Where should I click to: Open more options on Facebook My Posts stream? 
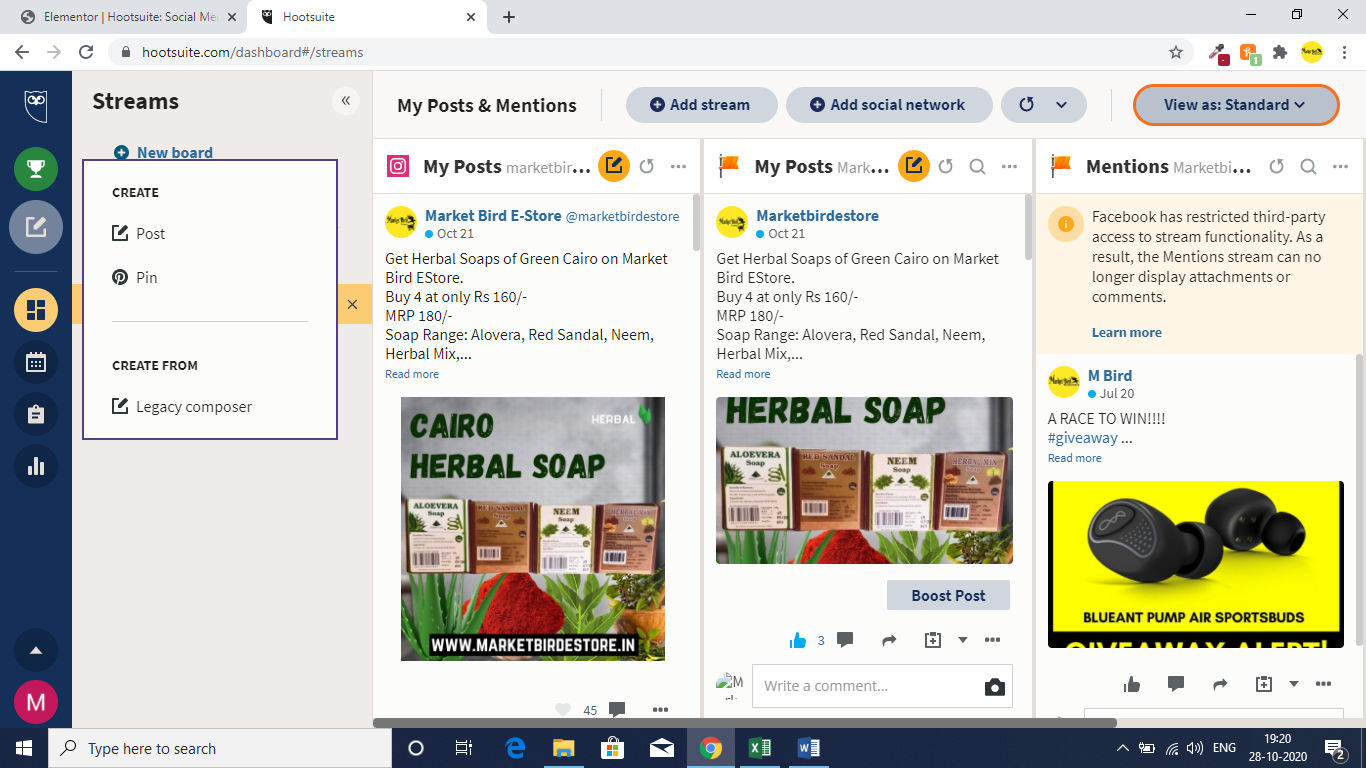point(1009,166)
